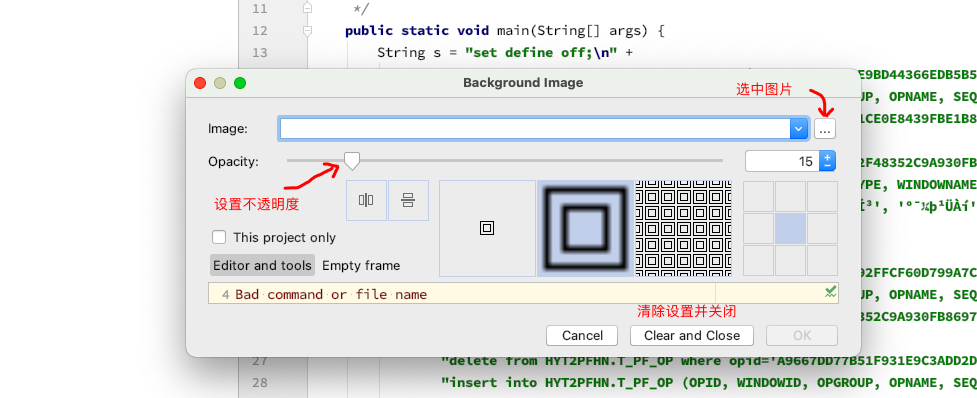Expand the Image path dropdown arrow
Screen dimensions: 977x398
pyautogui.click(x=799, y=129)
